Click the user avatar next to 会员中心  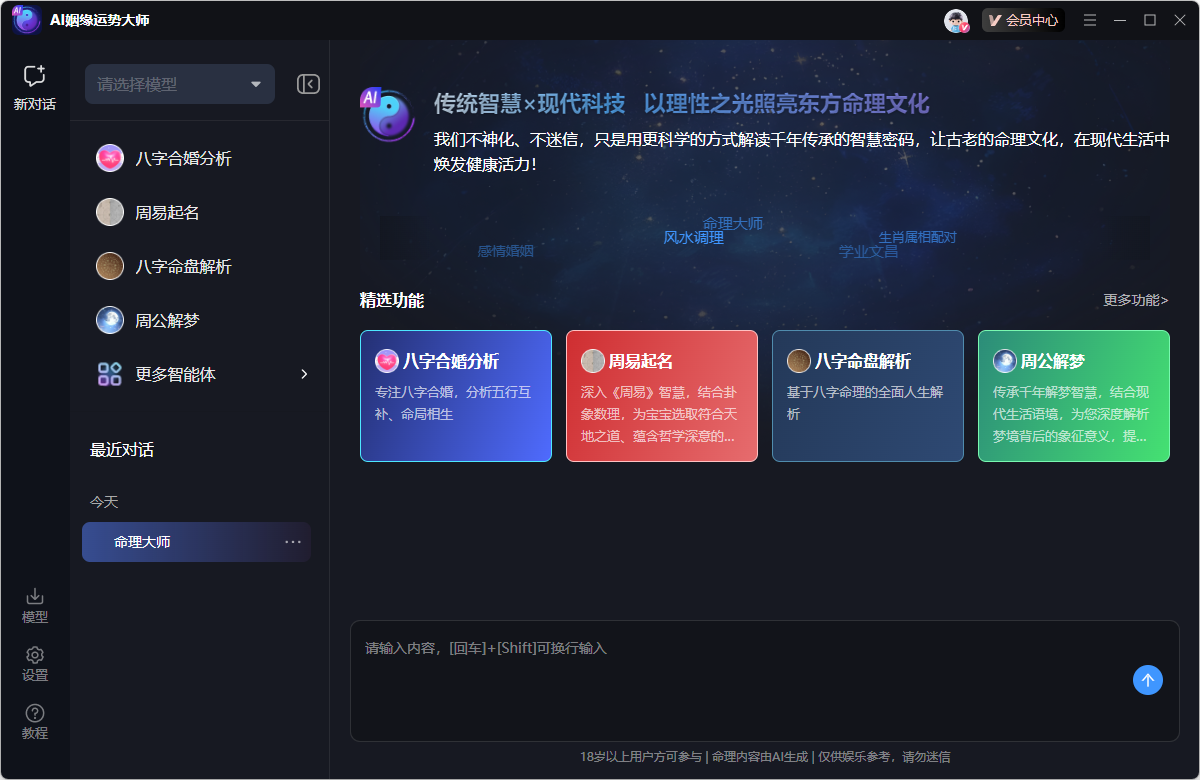click(x=955, y=19)
